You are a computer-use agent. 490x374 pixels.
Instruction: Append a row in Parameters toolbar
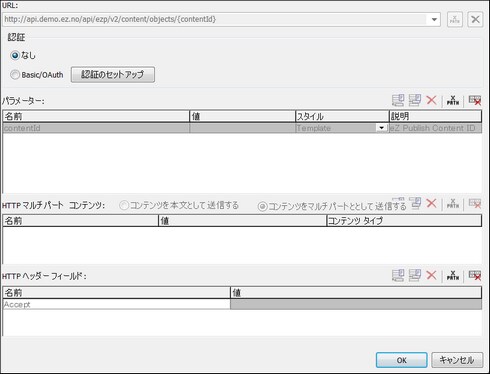[x=398, y=100]
